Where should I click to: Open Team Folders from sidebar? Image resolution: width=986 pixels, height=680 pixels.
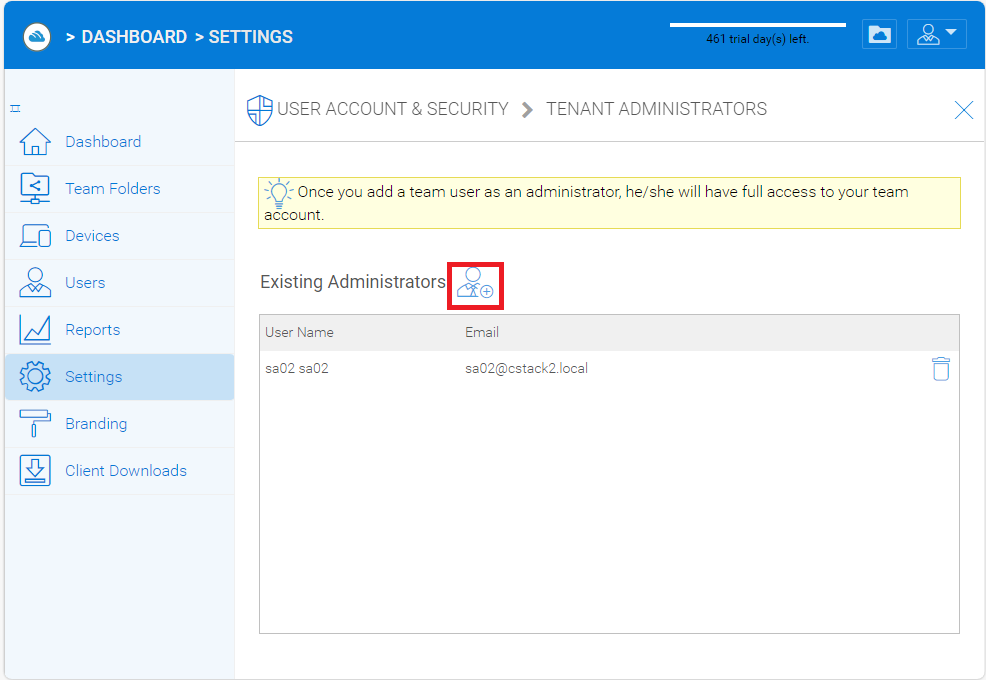[112, 189]
